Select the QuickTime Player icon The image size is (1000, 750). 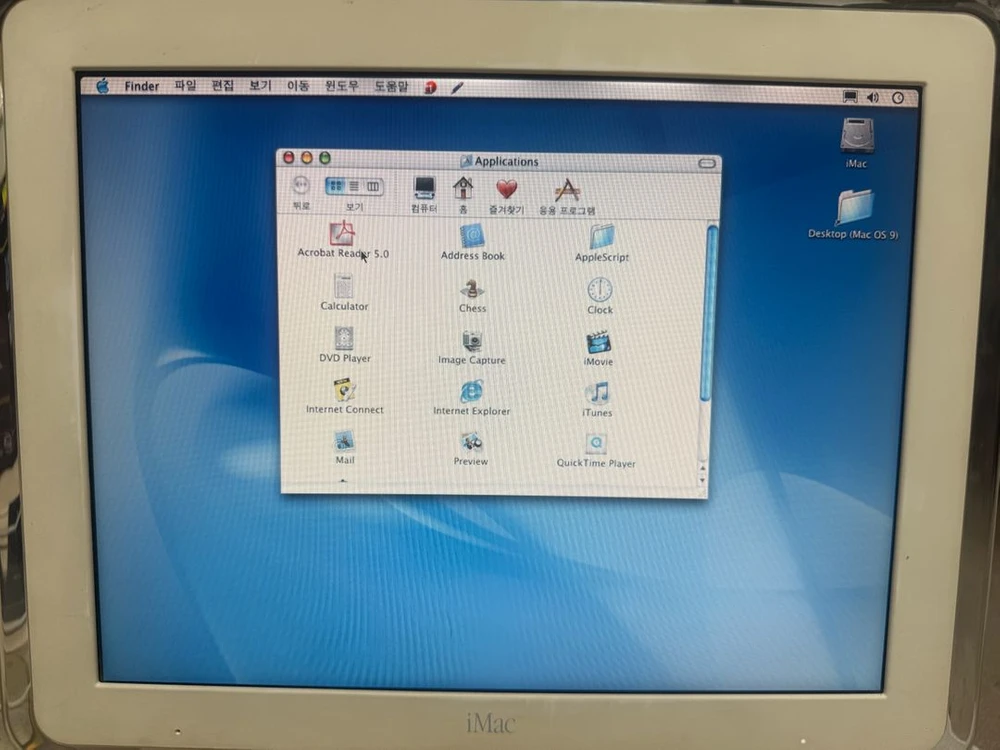coord(596,444)
